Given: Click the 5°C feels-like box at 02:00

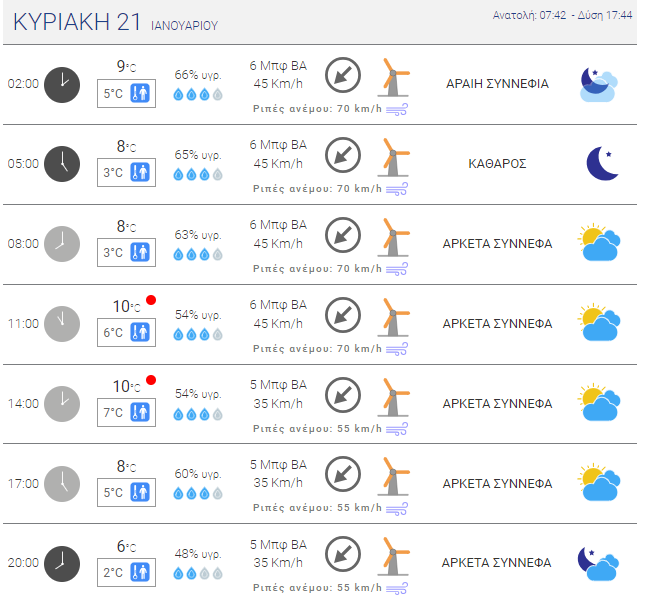Looking at the screenshot, I should tap(126, 94).
